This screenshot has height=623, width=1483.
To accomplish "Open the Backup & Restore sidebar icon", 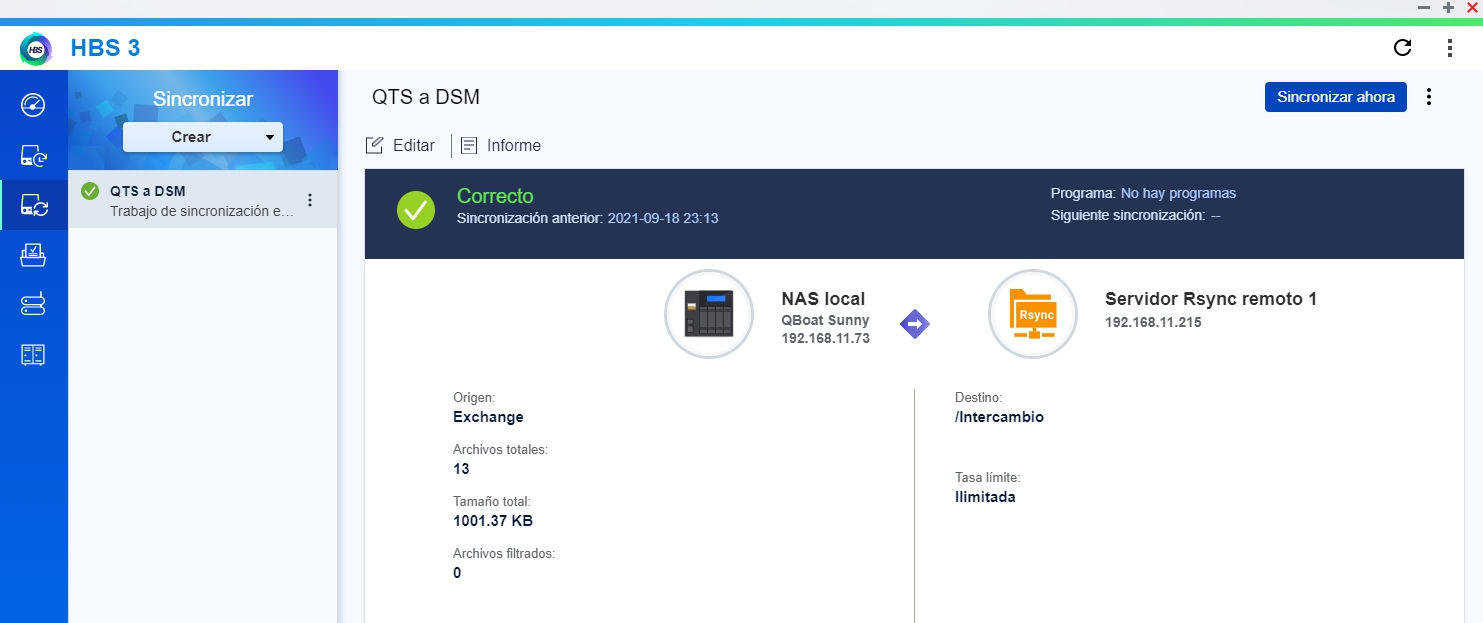I will [33, 155].
